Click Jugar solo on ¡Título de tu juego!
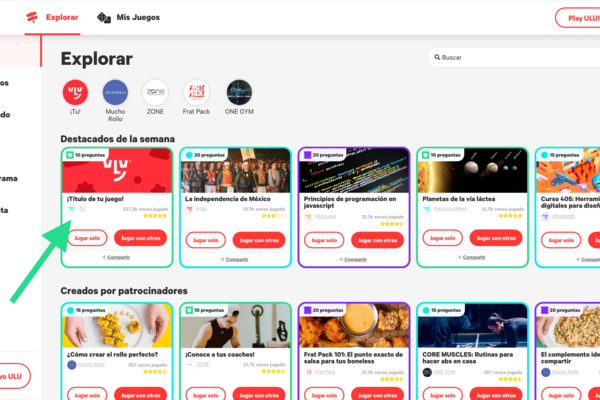600x400 pixels. (x=87, y=238)
